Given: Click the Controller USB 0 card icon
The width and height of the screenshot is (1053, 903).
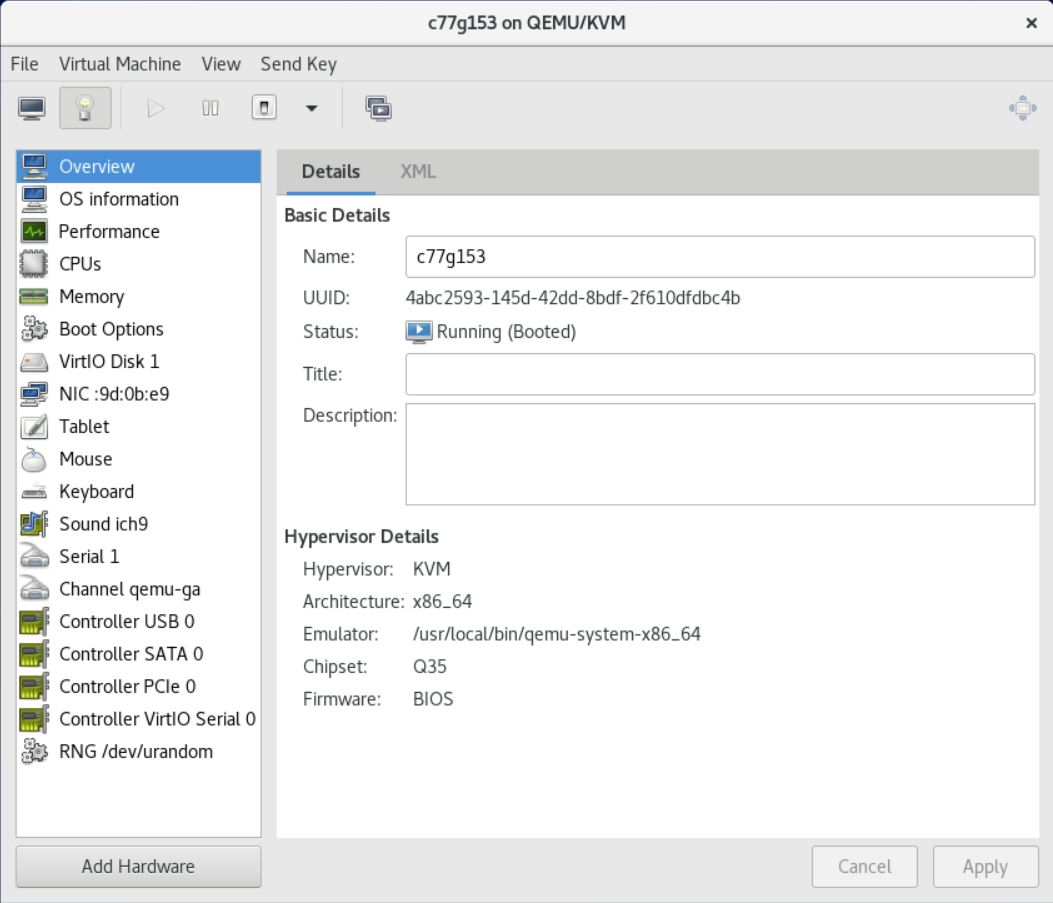Looking at the screenshot, I should tap(34, 621).
